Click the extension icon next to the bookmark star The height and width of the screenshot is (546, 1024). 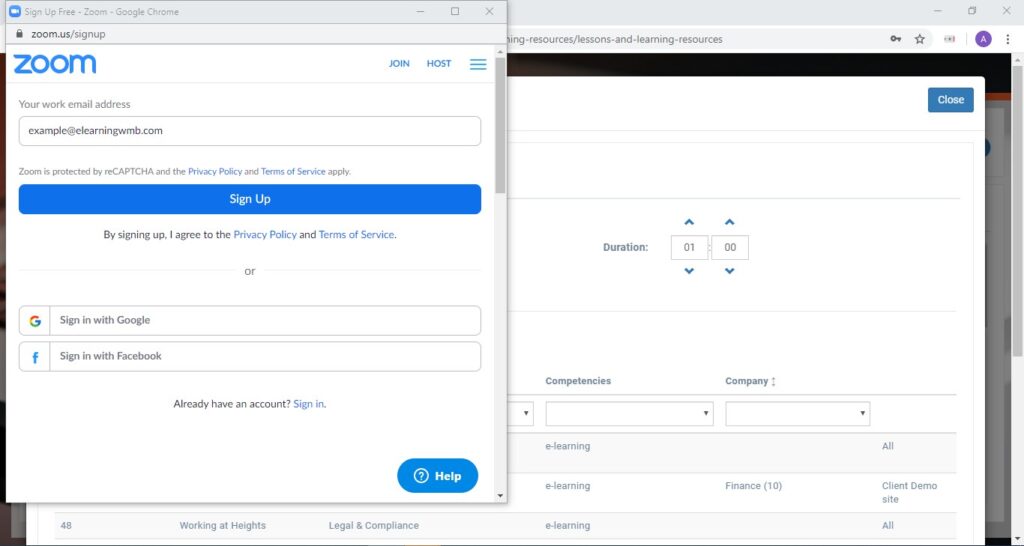point(950,39)
